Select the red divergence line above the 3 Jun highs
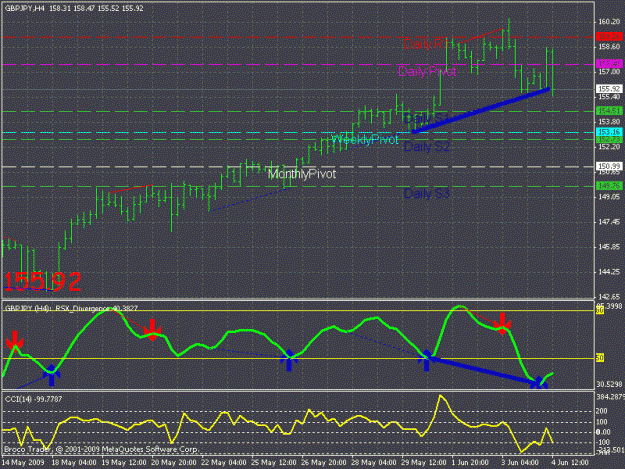 482,35
